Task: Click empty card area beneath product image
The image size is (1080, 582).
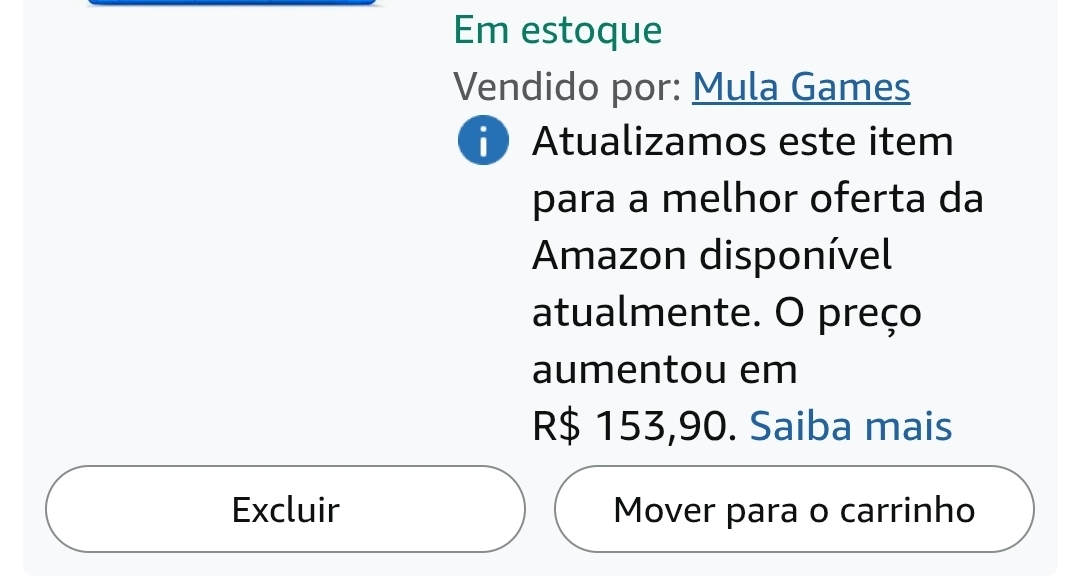Action: pos(232,250)
